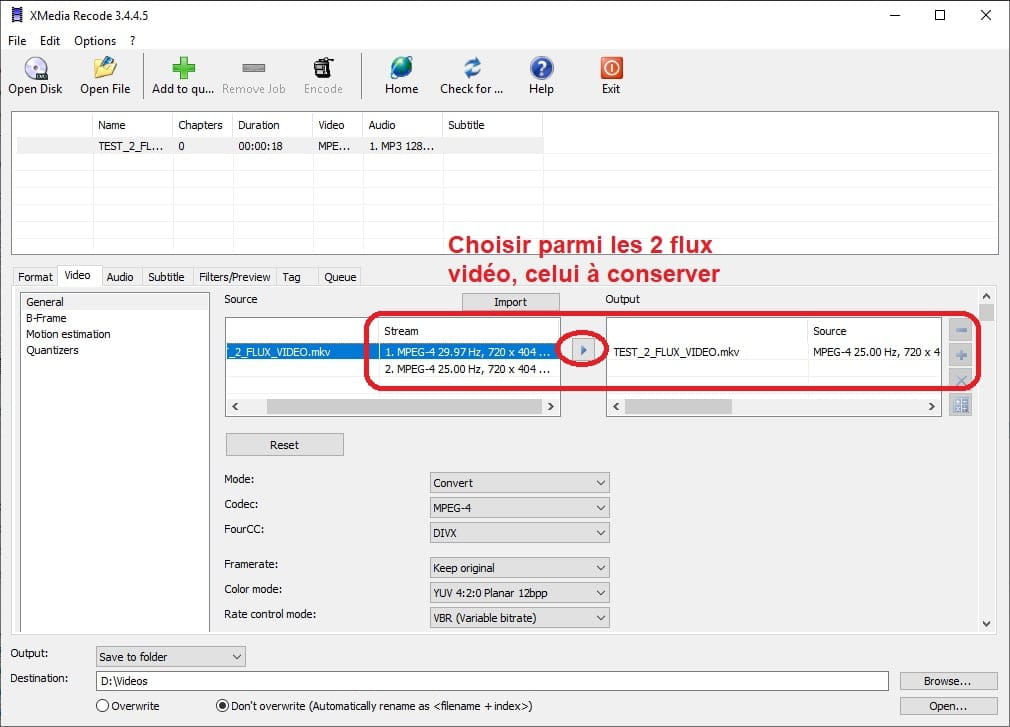Click settings panel scroll up arrow

click(986, 296)
